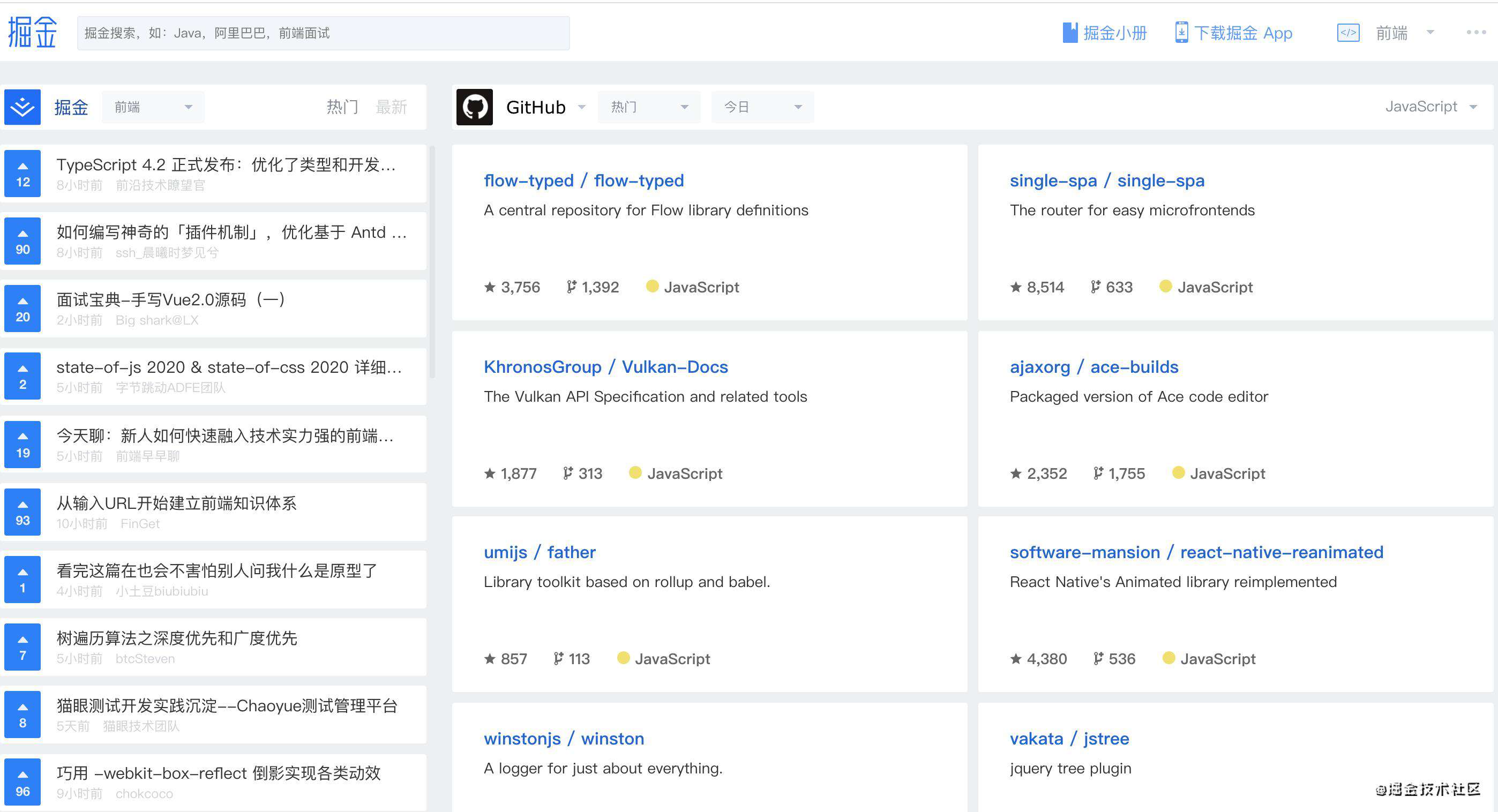Click star icon on flow-typed card
The width and height of the screenshot is (1498, 812).
[x=490, y=287]
